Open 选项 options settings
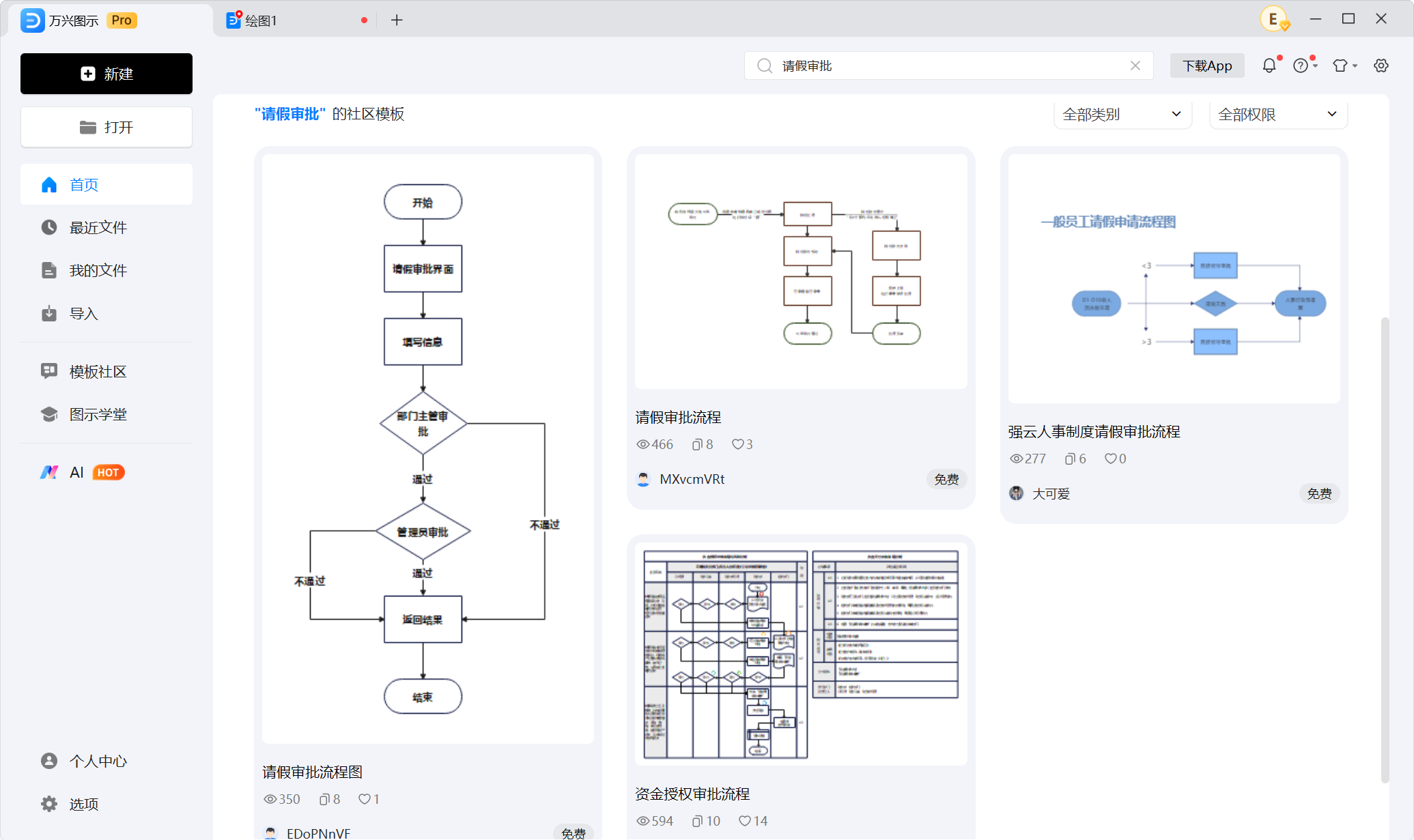The width and height of the screenshot is (1414, 840). tap(107, 804)
